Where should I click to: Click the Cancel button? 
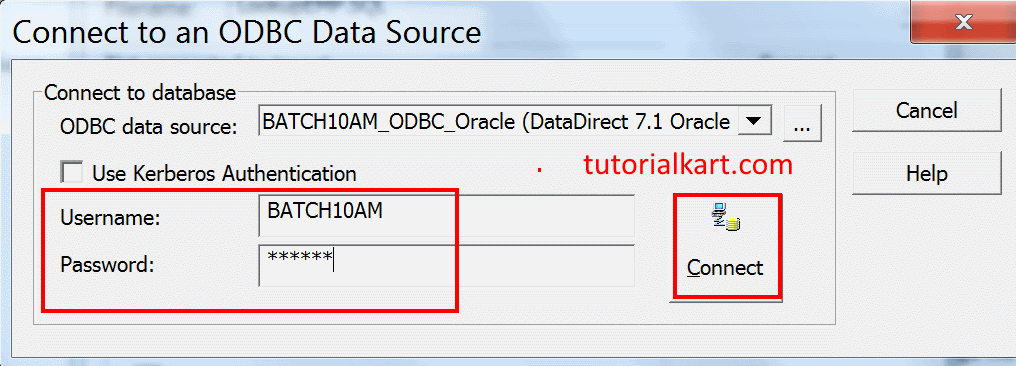927,110
